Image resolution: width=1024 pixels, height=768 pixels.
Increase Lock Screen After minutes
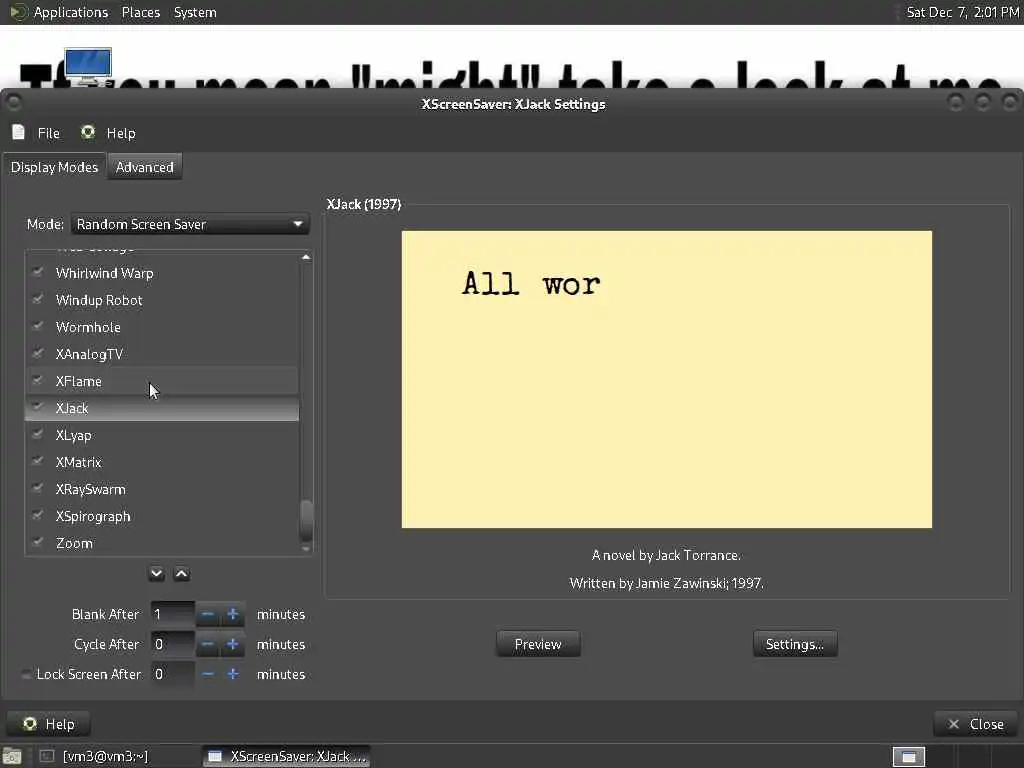232,674
